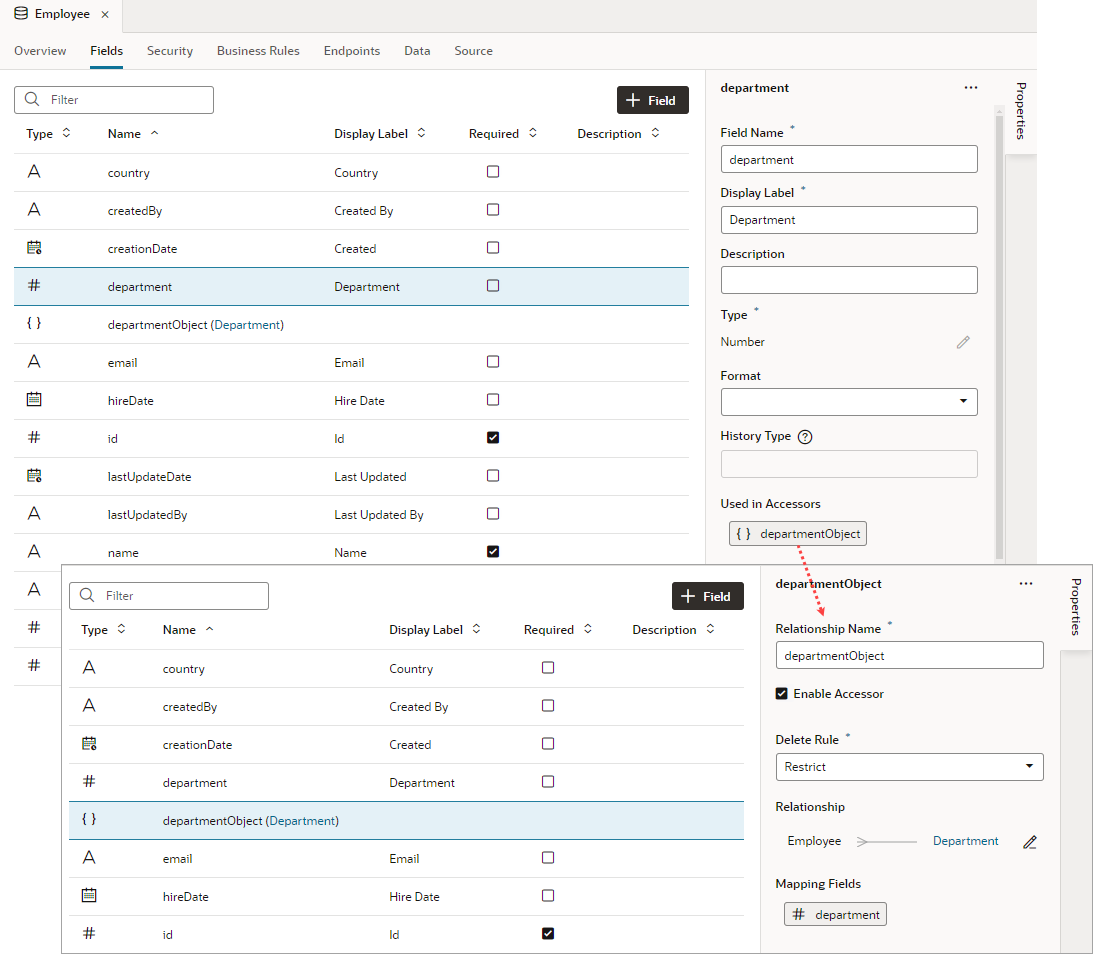Click string icon of upper name row
The width and height of the screenshot is (1093, 954).
pyautogui.click(x=33, y=551)
